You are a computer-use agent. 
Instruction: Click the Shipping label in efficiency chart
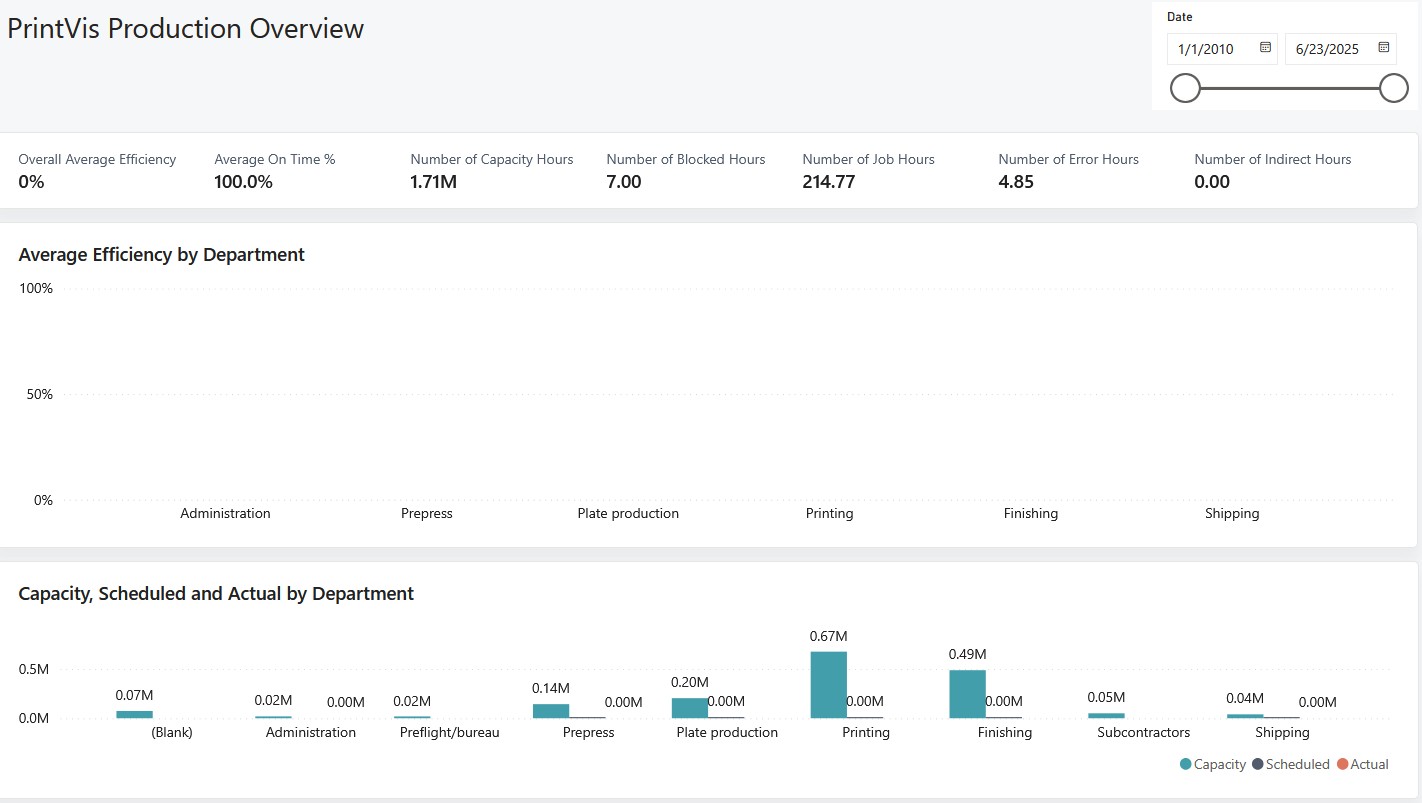tap(1232, 514)
